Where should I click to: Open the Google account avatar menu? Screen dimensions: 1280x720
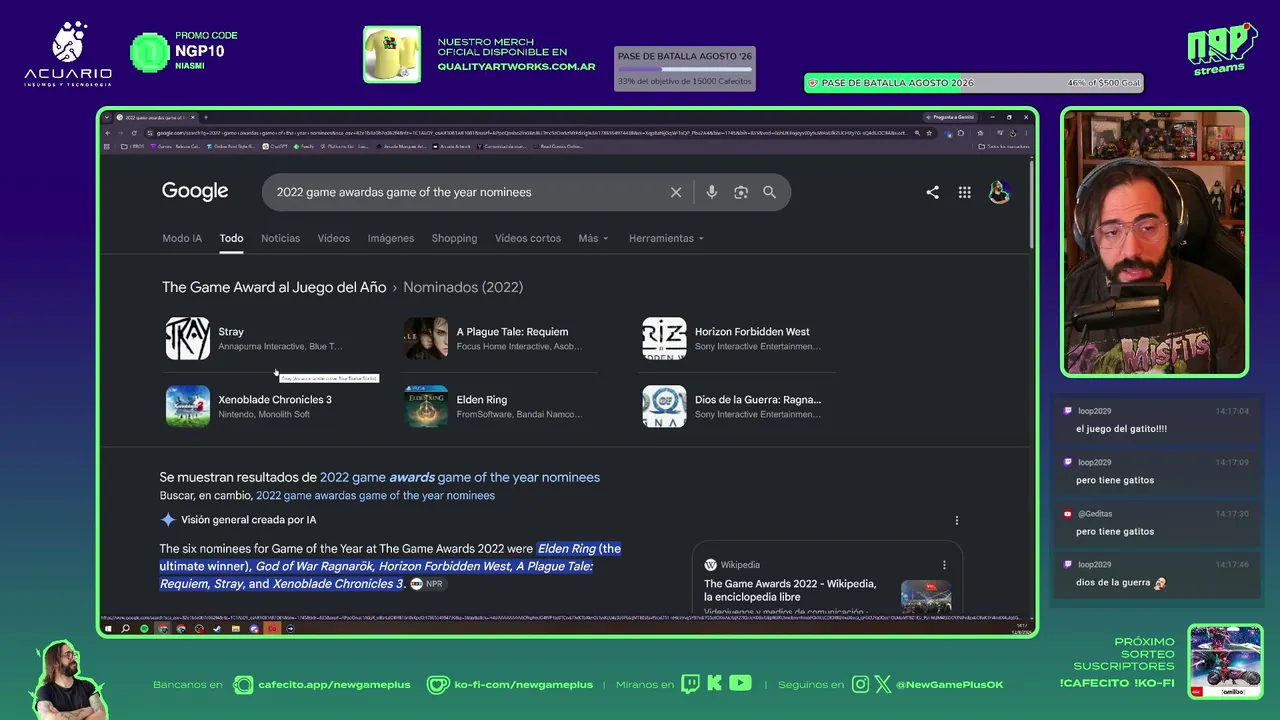pos(999,192)
